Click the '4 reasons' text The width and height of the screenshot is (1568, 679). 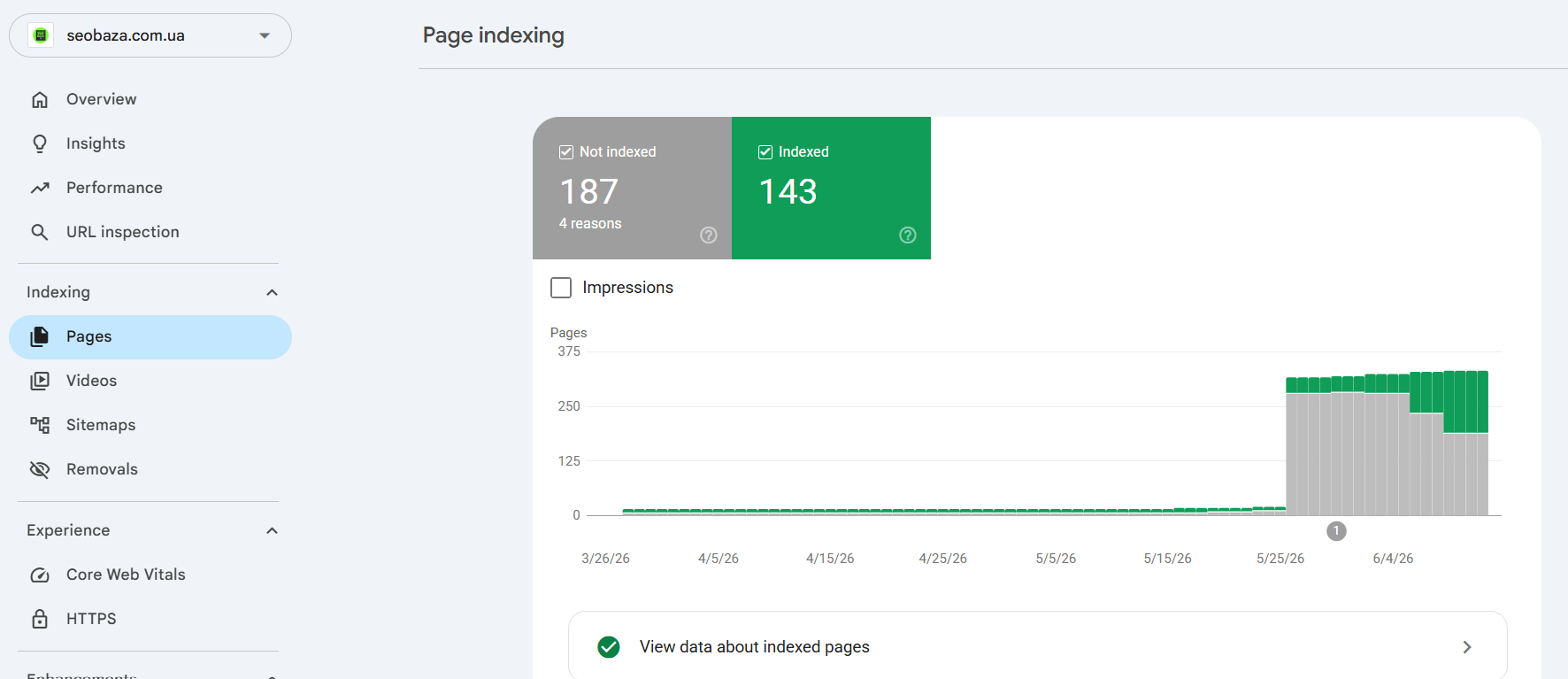pyautogui.click(x=590, y=224)
